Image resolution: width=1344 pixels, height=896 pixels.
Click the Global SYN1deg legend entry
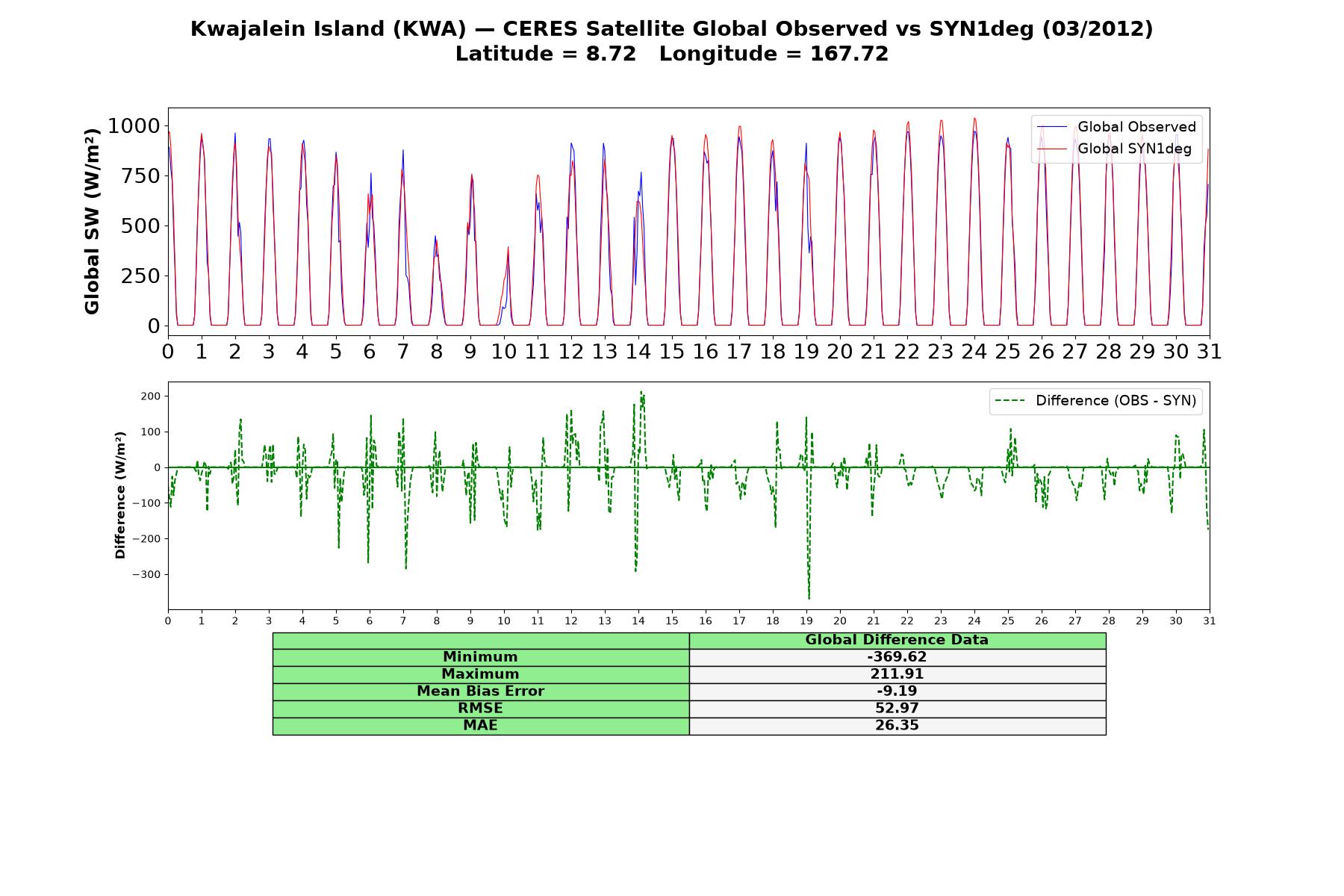click(1115, 149)
